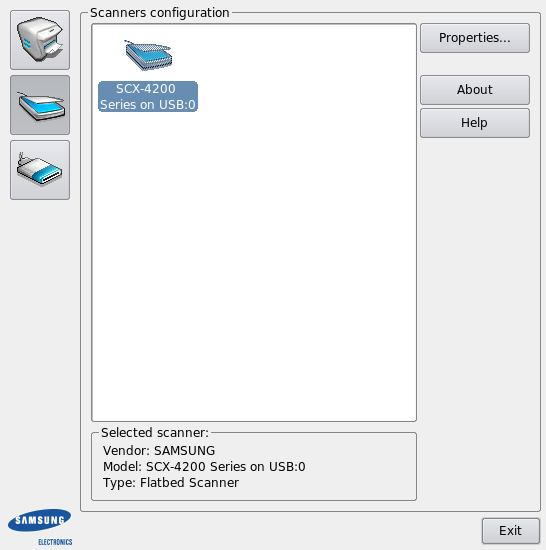The width and height of the screenshot is (546, 550).
Task: Open the Help button
Action: 475,123
